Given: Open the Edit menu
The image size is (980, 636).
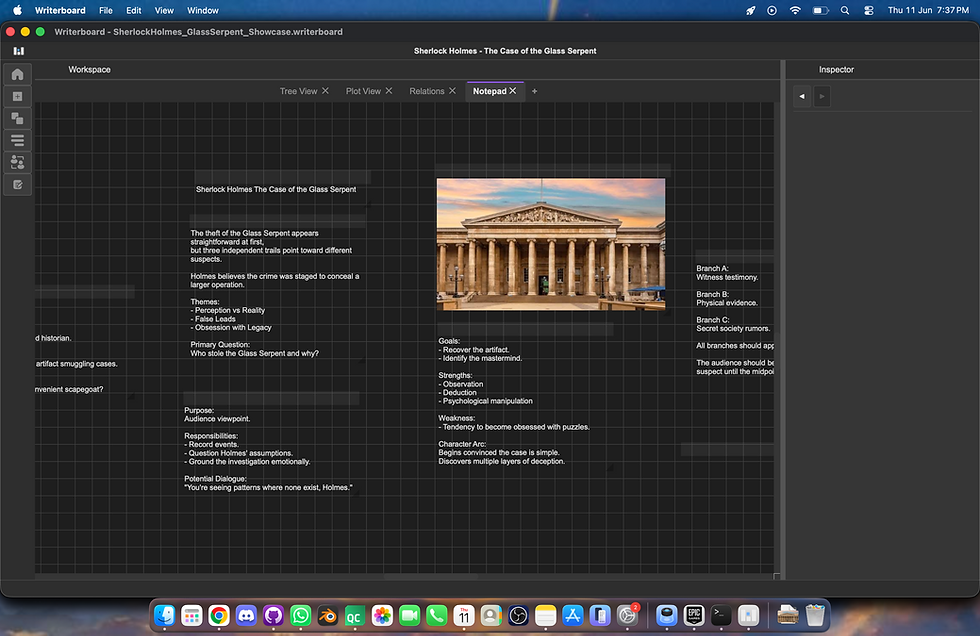Looking at the screenshot, I should (x=133, y=10).
